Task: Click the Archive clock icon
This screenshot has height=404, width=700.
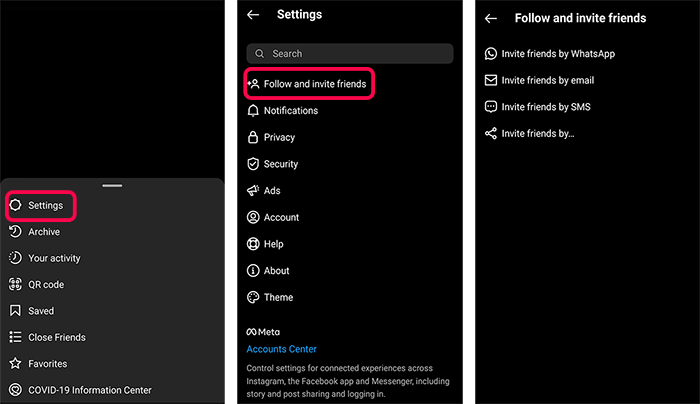Action: tap(15, 232)
